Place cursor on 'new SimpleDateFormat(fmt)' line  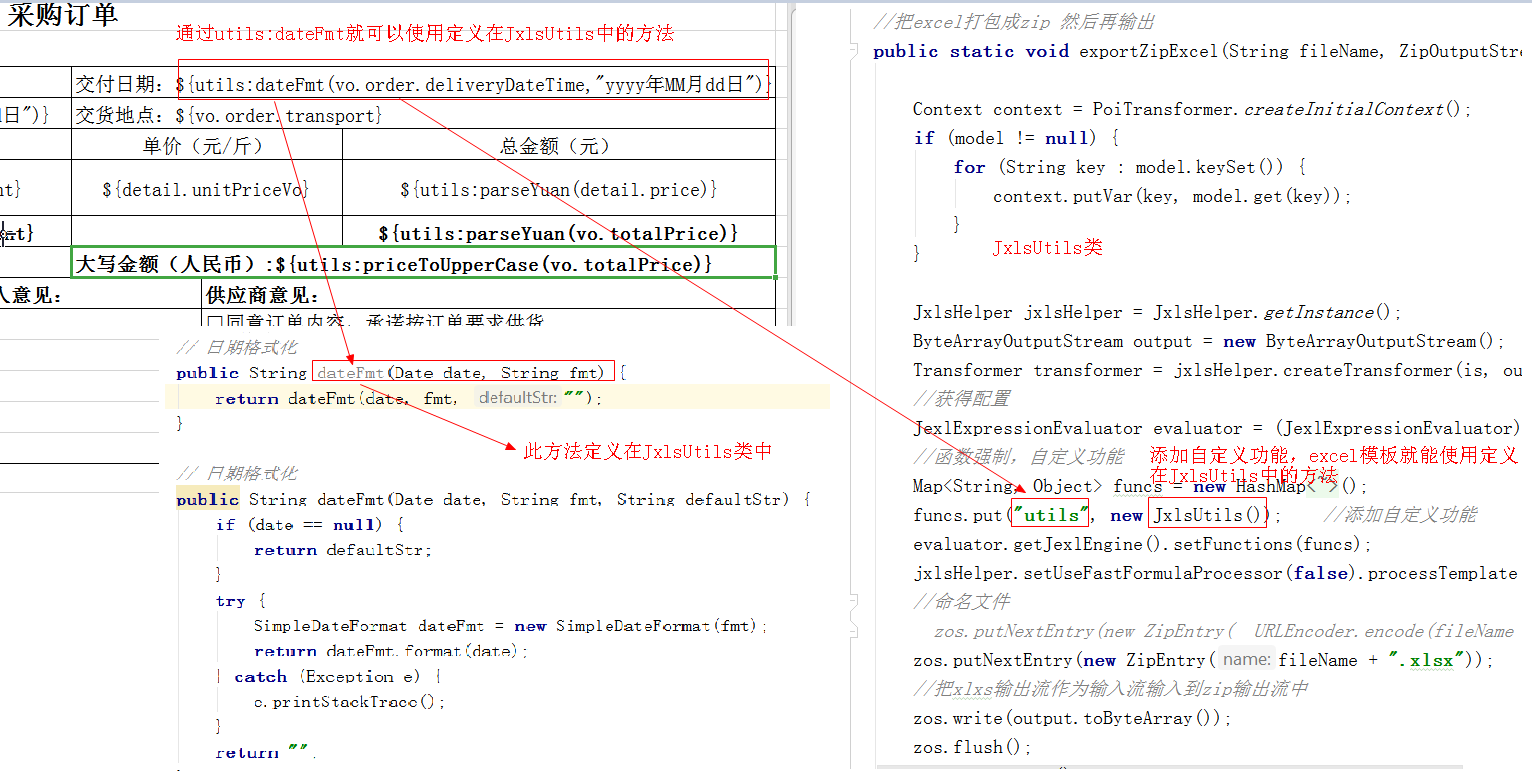click(510, 626)
